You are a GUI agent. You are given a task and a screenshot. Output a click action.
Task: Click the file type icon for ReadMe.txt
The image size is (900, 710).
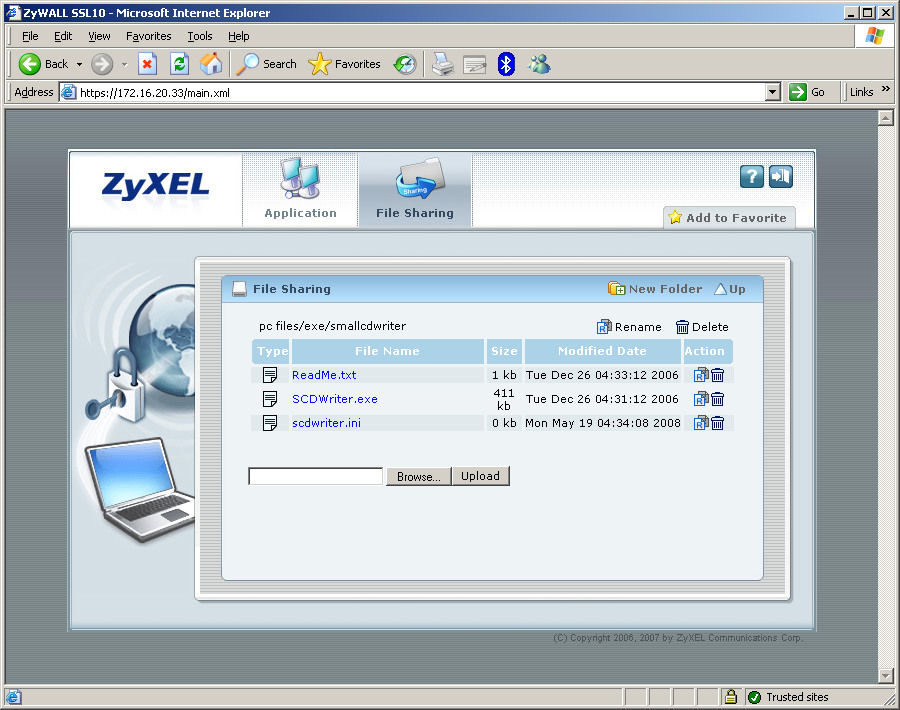(x=270, y=375)
